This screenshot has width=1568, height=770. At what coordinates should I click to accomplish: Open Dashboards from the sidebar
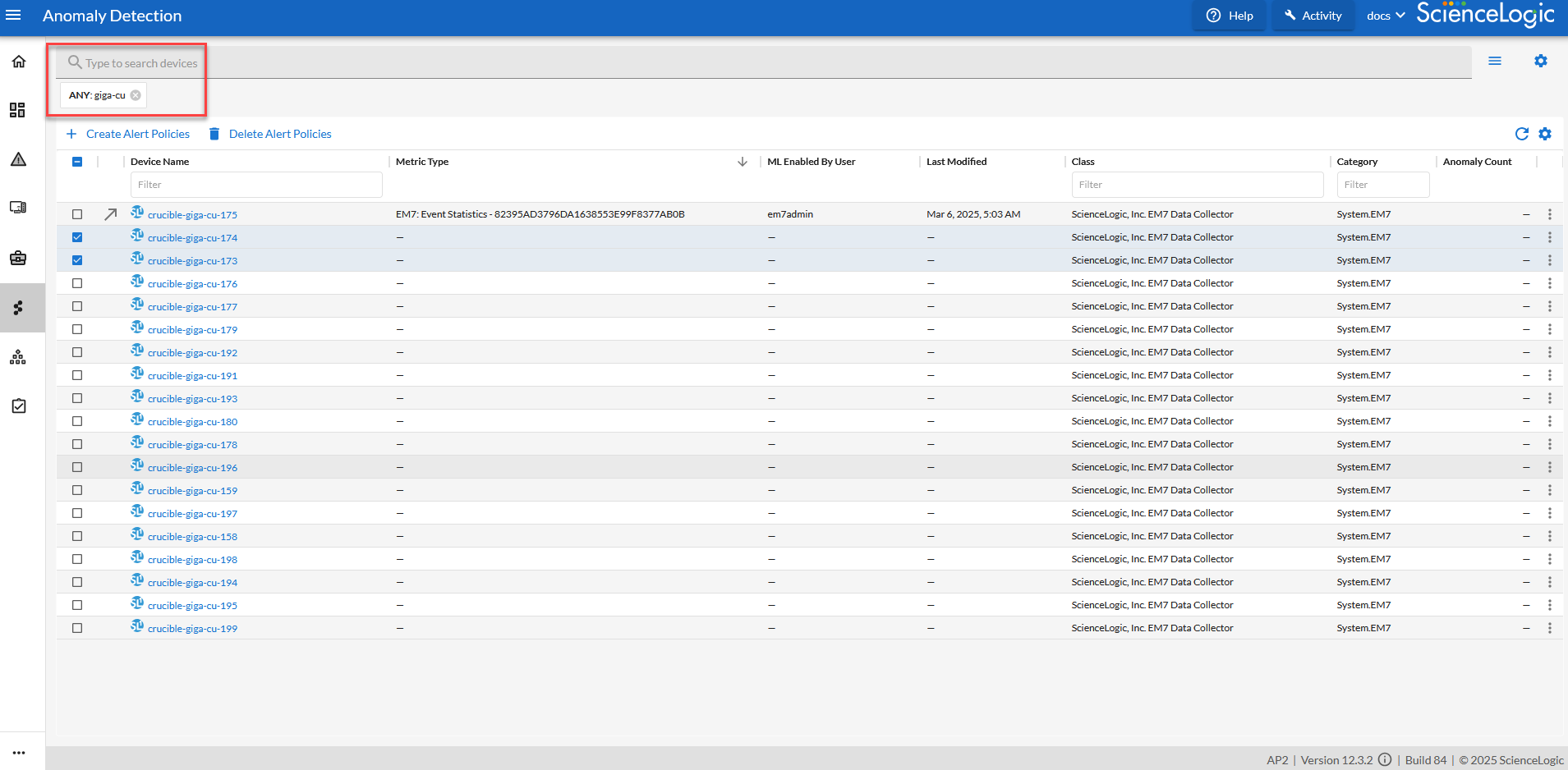[17, 110]
